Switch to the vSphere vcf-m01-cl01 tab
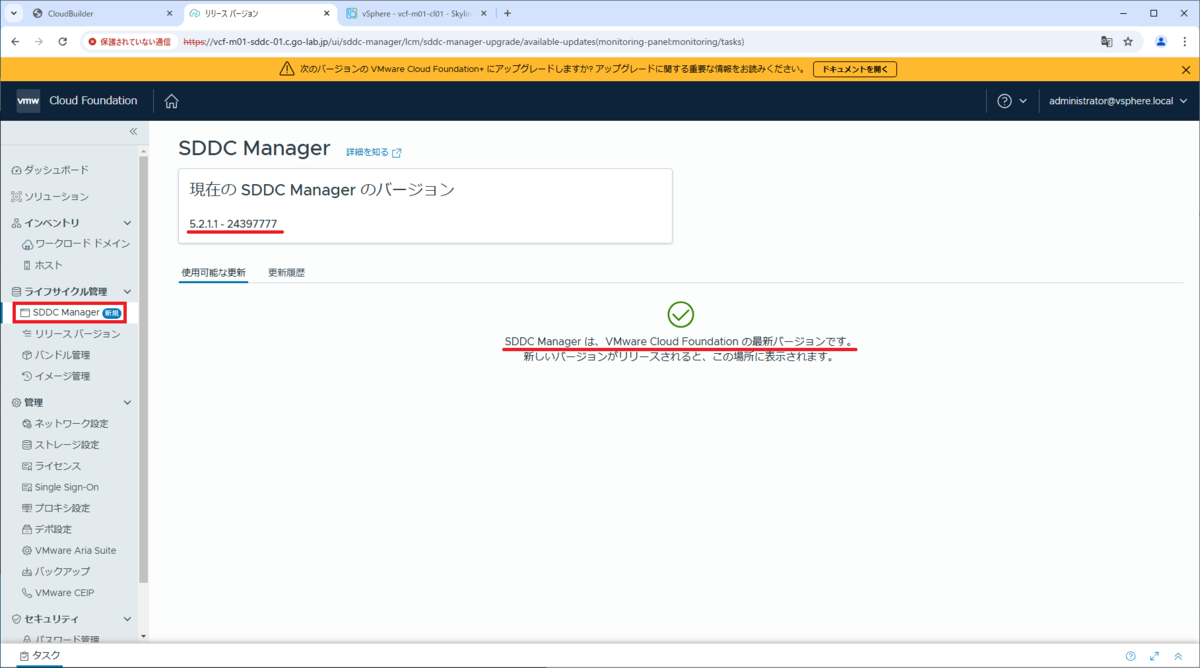The image size is (1200, 668). [x=417, y=13]
